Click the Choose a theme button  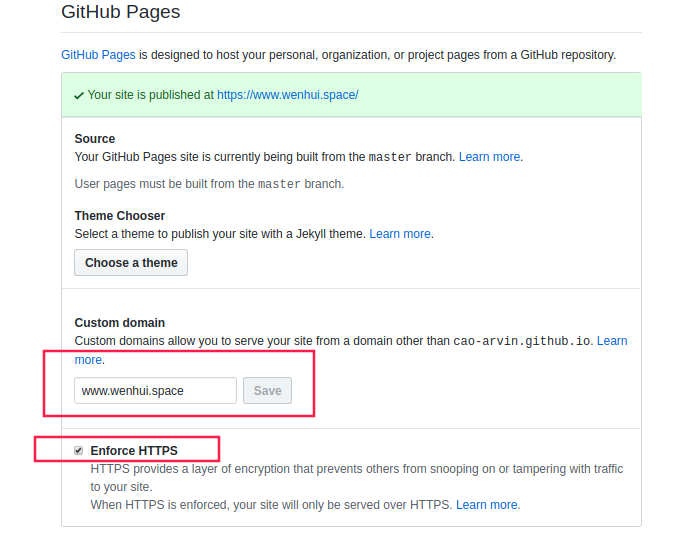click(131, 262)
